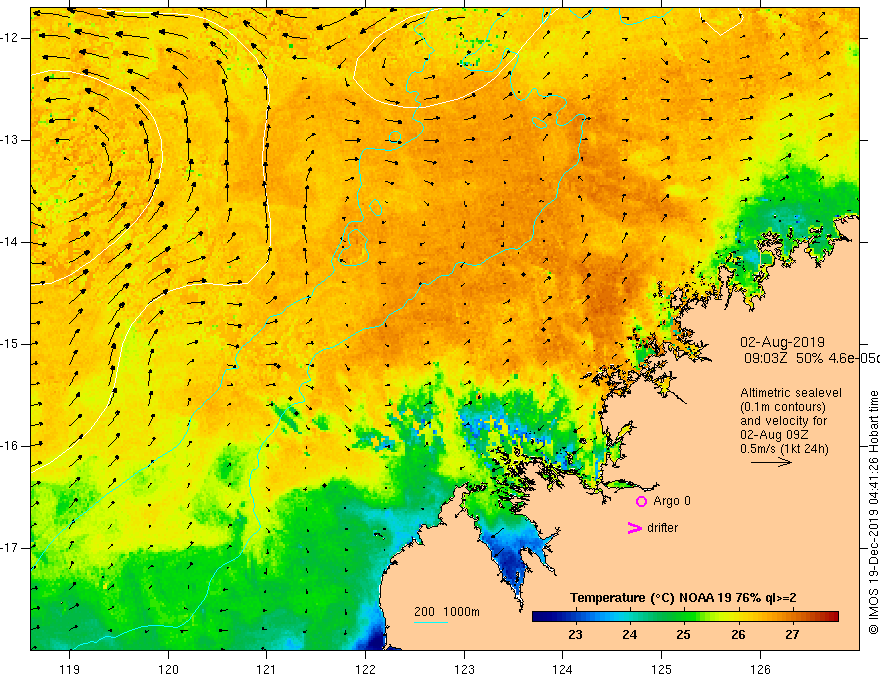Click the color bar value 23
The image size is (880, 680).
point(575,635)
